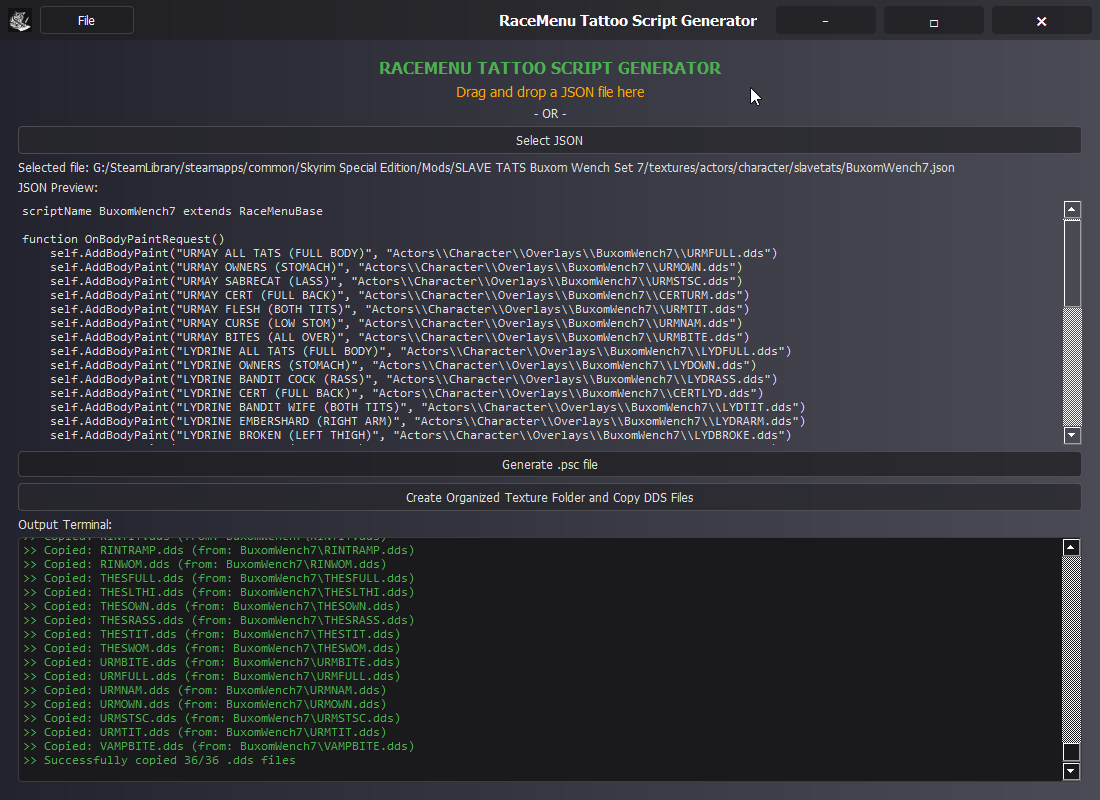Click the Output Terminal scroll up arrow
Image resolution: width=1100 pixels, height=800 pixels.
point(1071,547)
